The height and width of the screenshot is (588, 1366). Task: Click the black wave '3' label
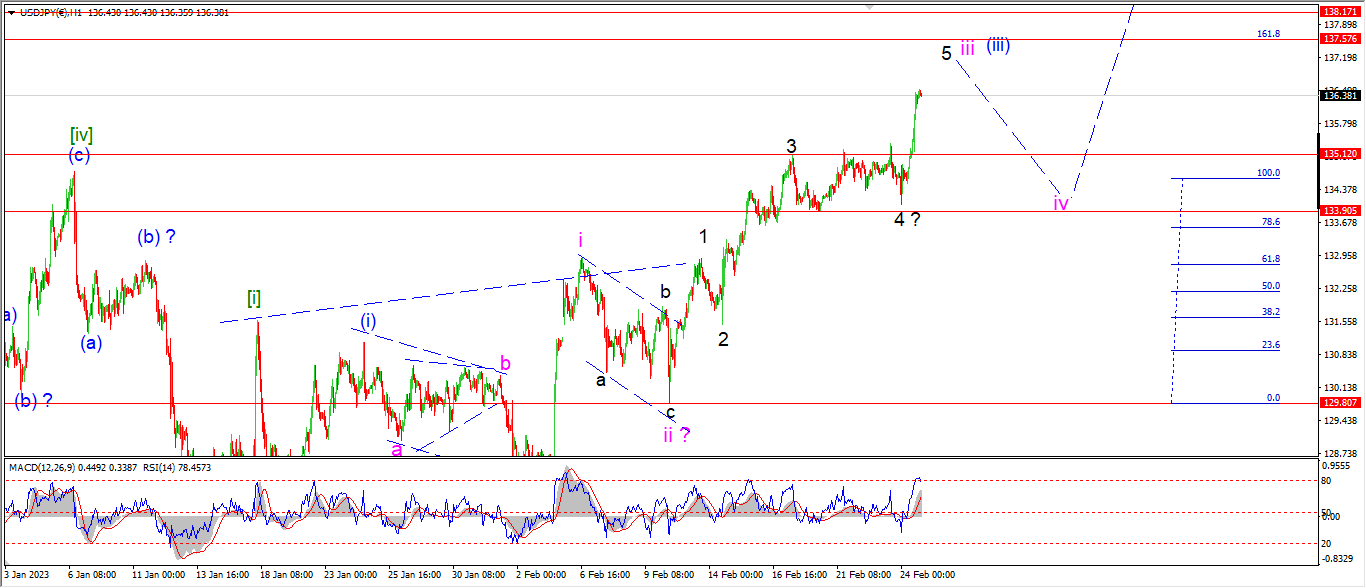(791, 146)
